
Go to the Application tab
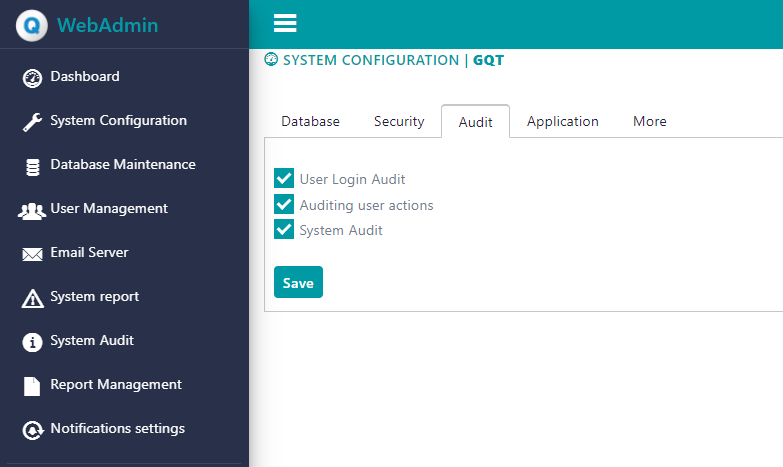click(x=562, y=121)
